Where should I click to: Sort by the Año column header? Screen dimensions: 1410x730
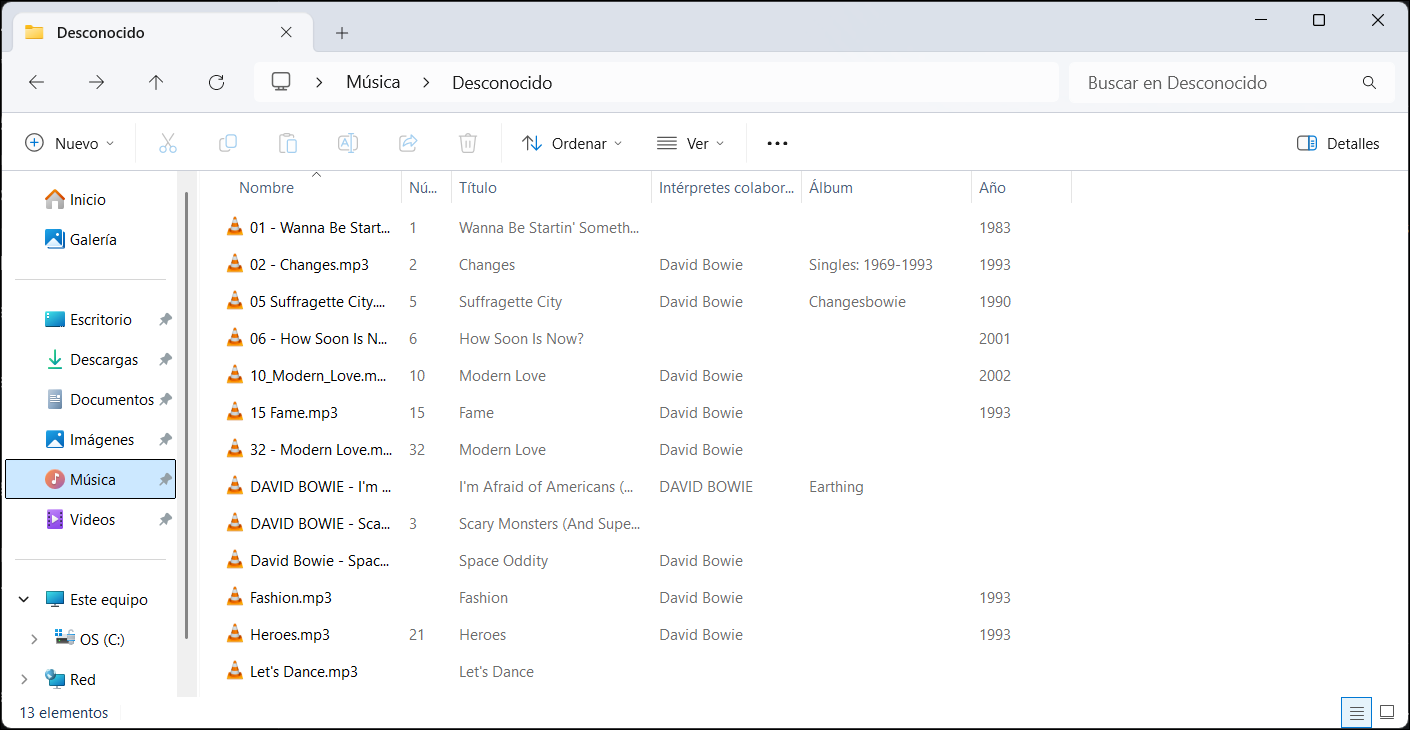pos(1021,187)
